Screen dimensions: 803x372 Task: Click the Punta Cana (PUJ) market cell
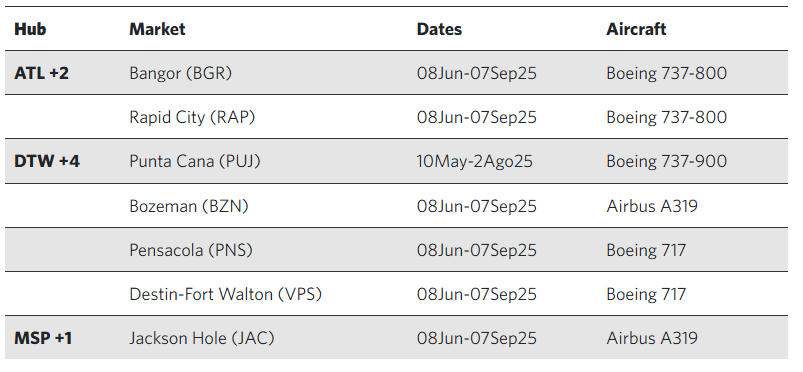pos(195,161)
